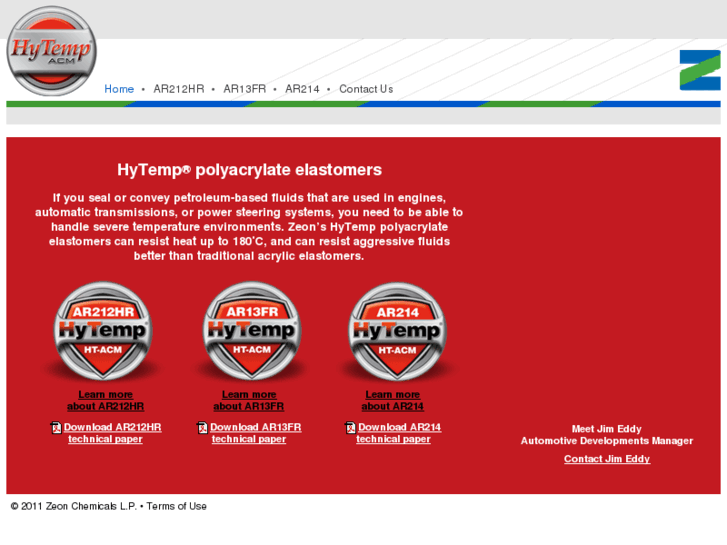Image resolution: width=727 pixels, height=545 pixels.
Task: Click the Zeon Z logo
Action: point(700,70)
